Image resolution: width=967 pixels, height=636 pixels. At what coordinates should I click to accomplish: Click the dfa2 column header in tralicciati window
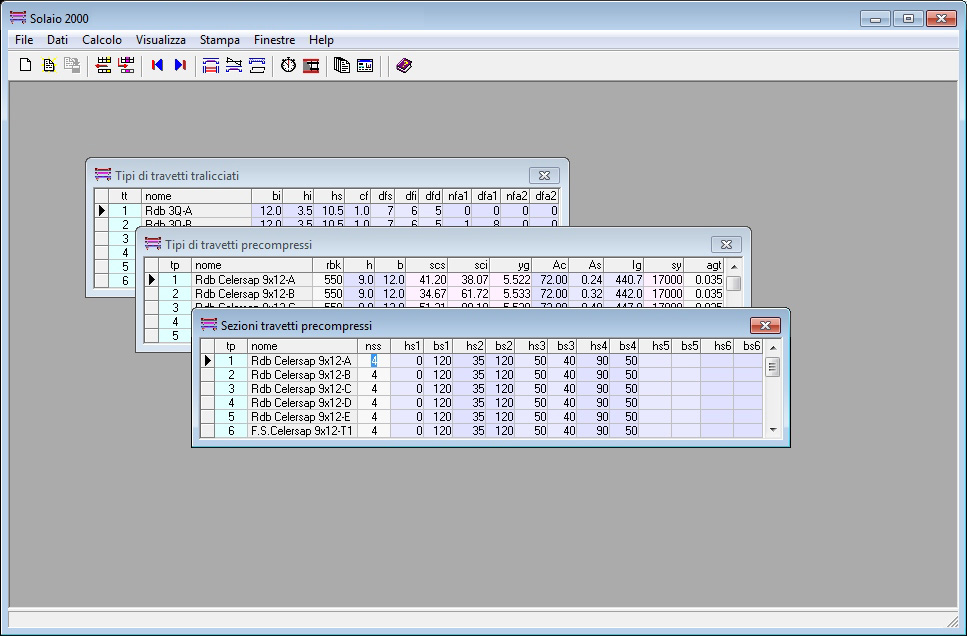545,196
